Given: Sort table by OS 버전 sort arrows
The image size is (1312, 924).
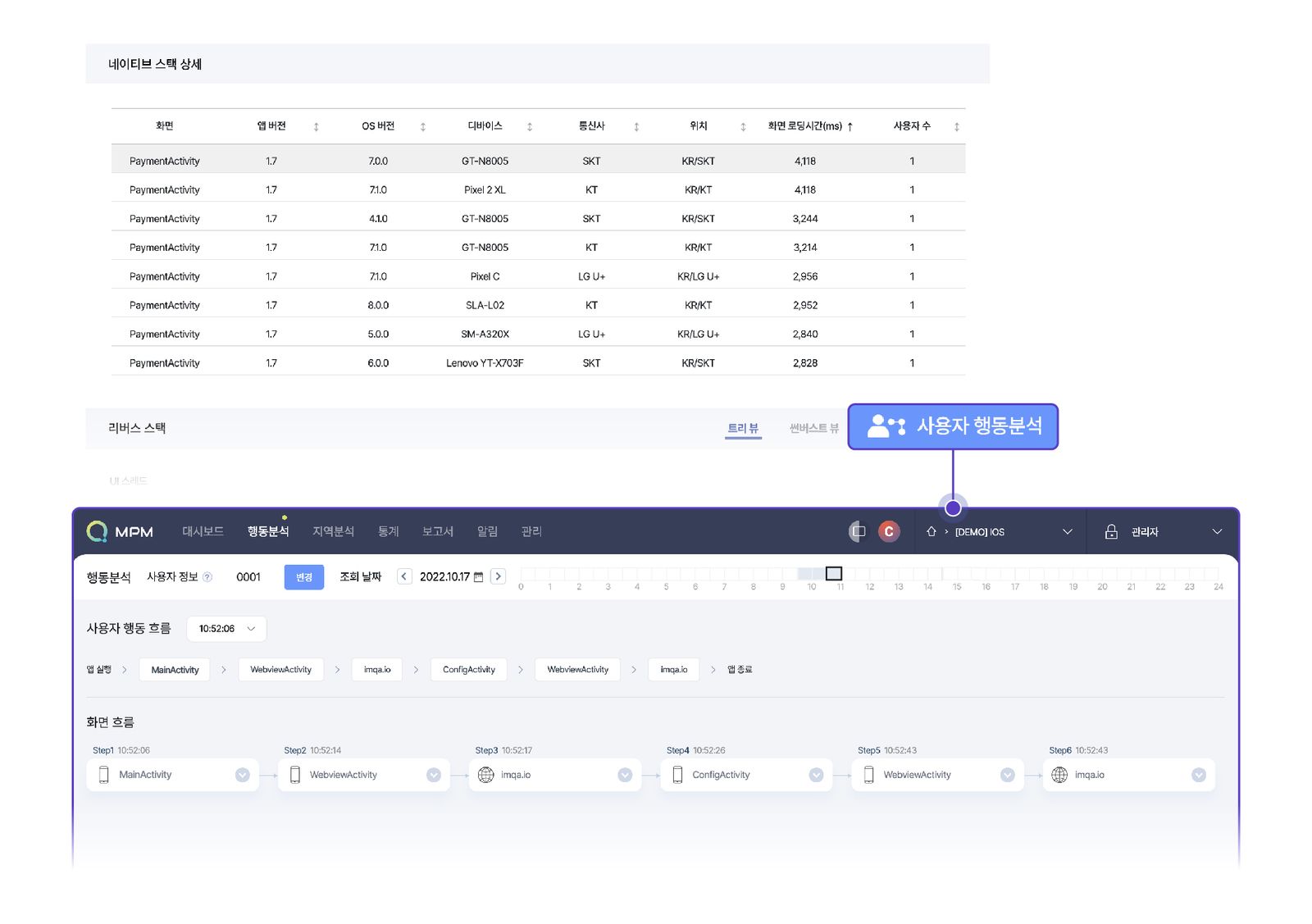Looking at the screenshot, I should click(x=422, y=126).
